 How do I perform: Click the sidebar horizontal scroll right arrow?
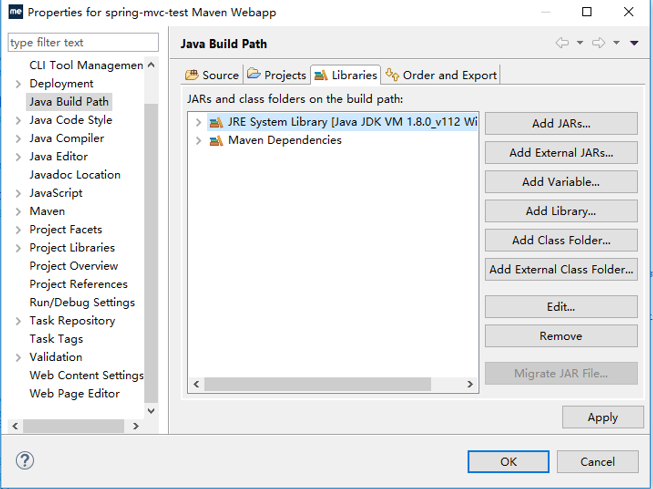point(135,426)
